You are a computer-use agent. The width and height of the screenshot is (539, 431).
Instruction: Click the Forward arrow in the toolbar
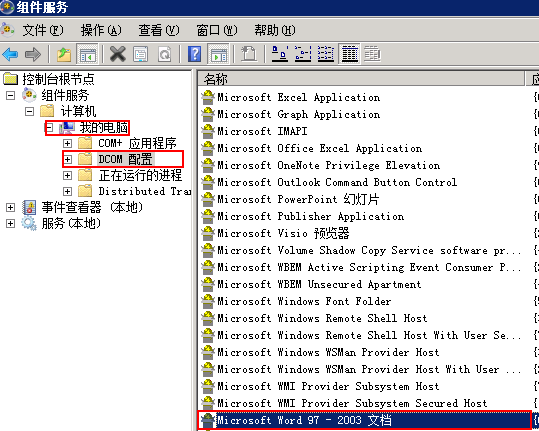point(33,54)
